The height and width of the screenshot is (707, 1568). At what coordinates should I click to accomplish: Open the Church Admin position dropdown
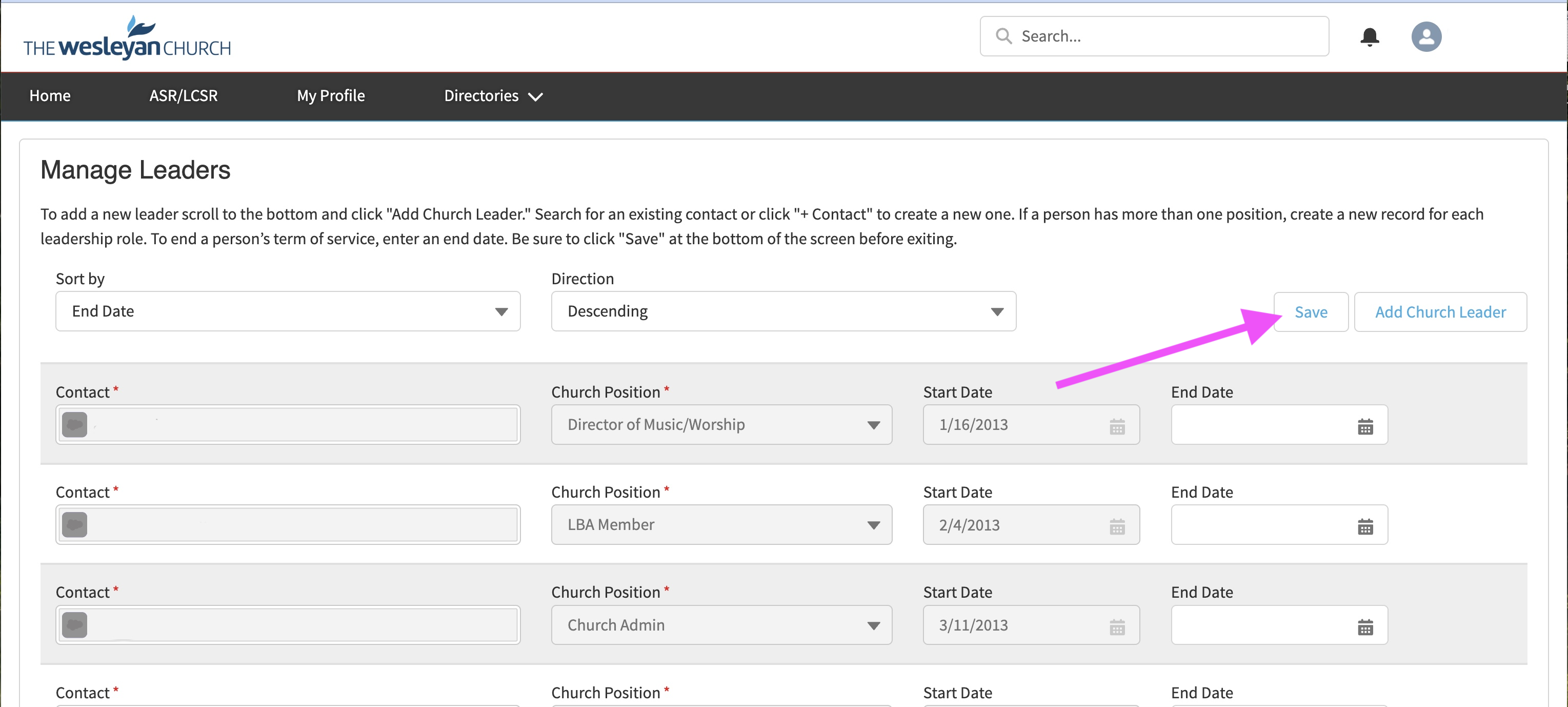tap(721, 625)
